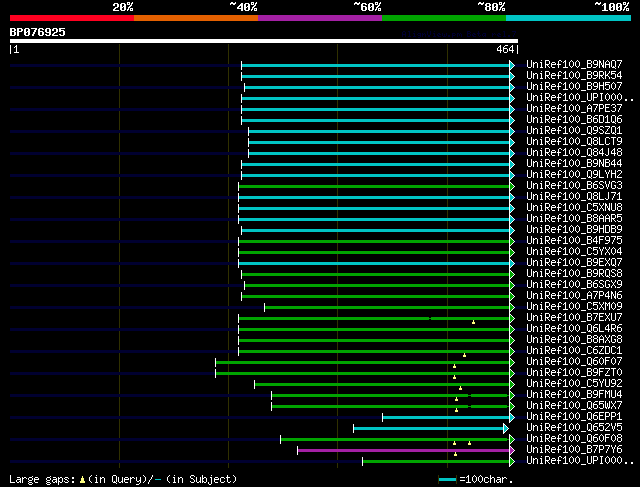Select the UniRef100_B9FMU4 label

[x=574, y=395]
